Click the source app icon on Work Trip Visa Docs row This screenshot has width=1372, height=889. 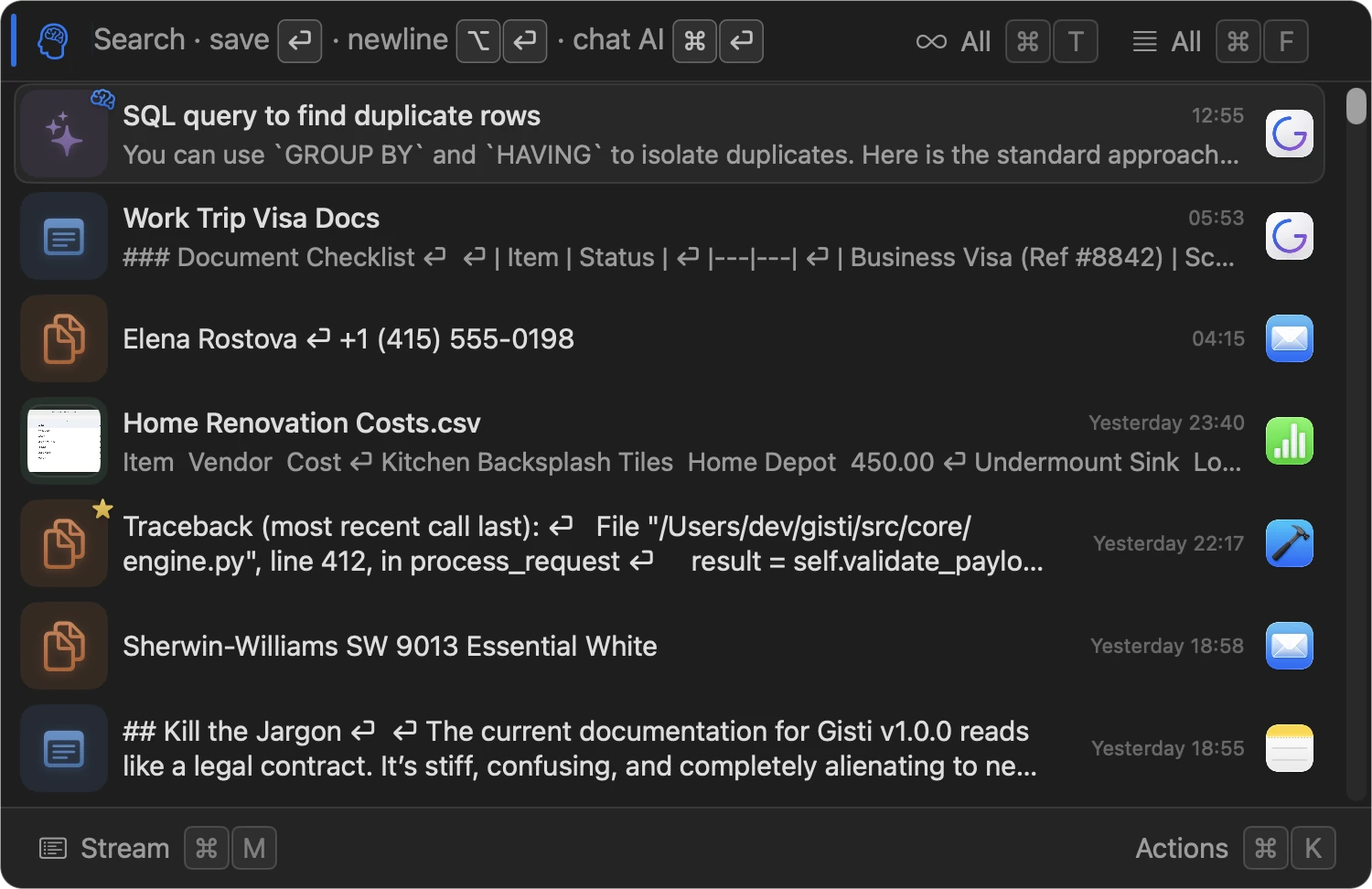click(x=1290, y=236)
